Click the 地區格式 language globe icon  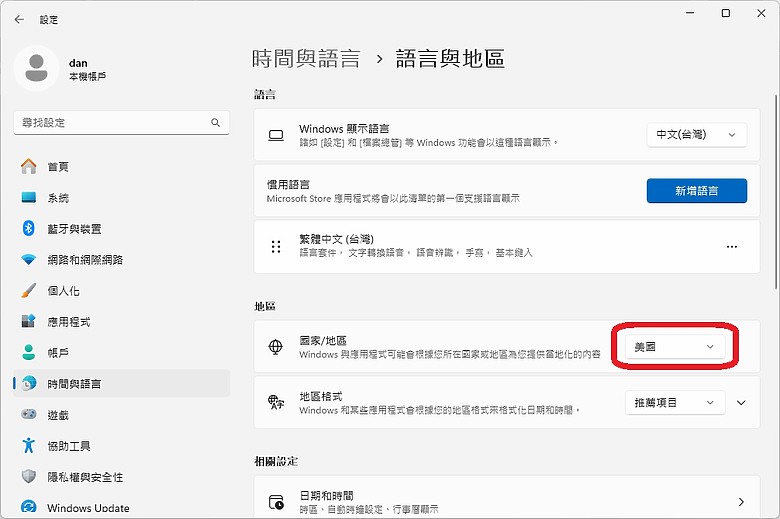[276, 402]
